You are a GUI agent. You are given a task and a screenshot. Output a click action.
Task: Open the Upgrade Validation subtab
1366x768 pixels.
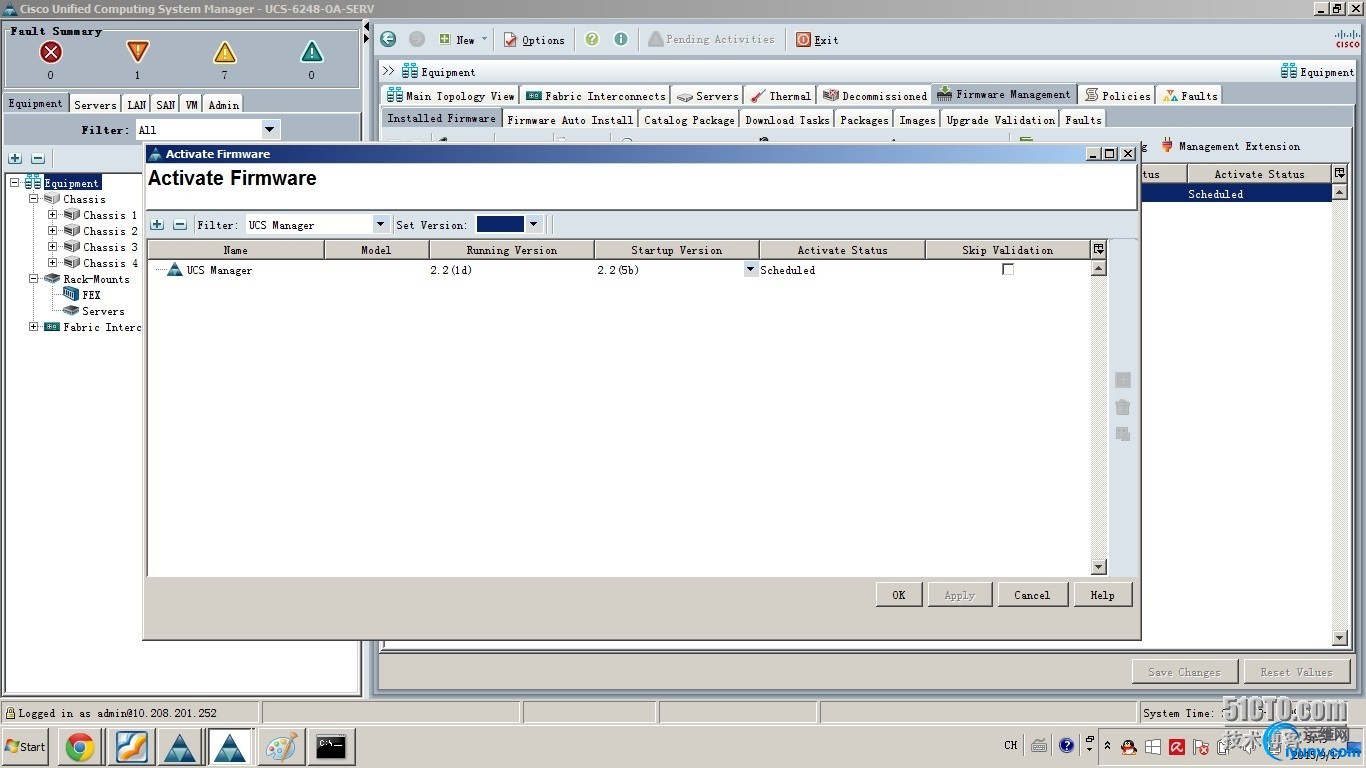pos(1000,120)
